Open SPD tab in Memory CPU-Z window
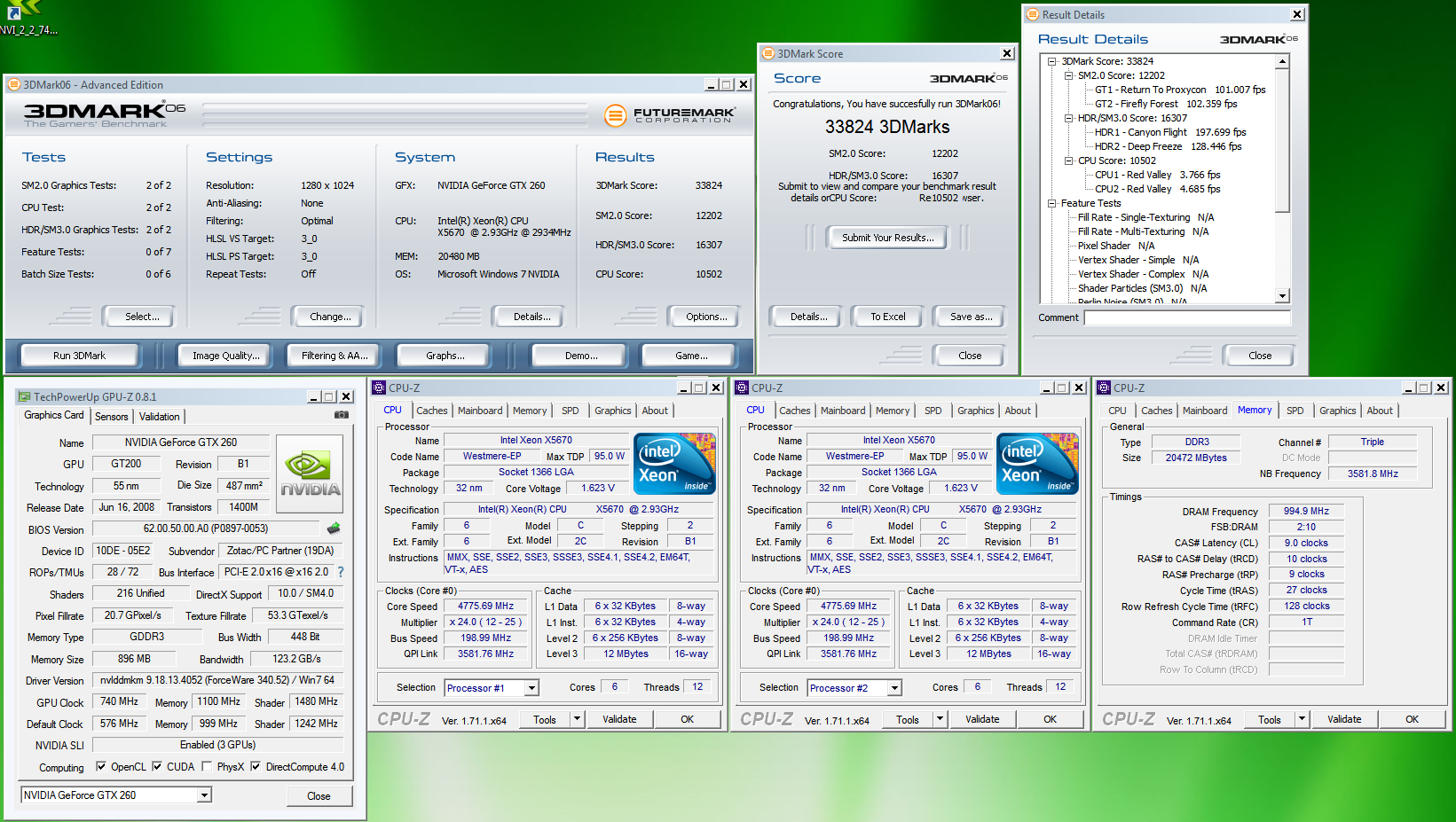Viewport: 1456px width, 822px height. click(x=1295, y=411)
